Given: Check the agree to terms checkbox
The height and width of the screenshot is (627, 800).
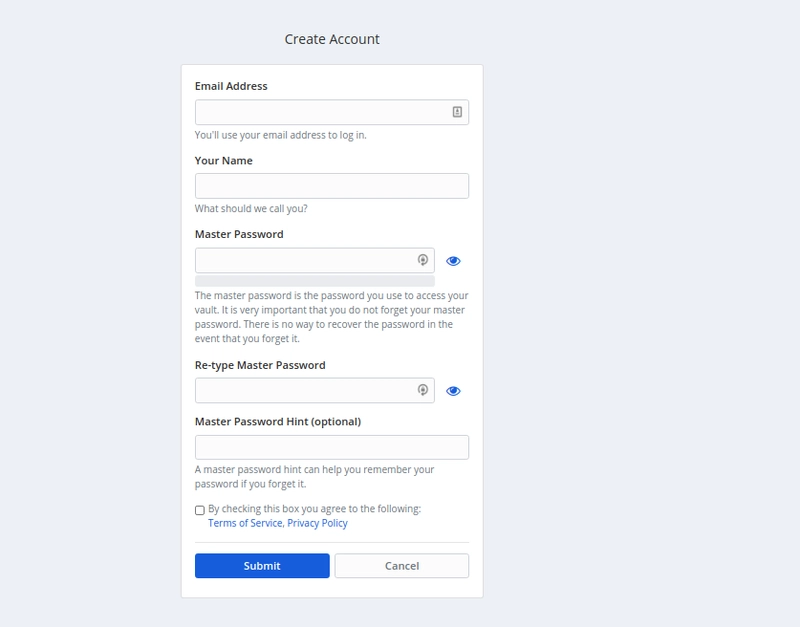Looking at the screenshot, I should point(200,510).
